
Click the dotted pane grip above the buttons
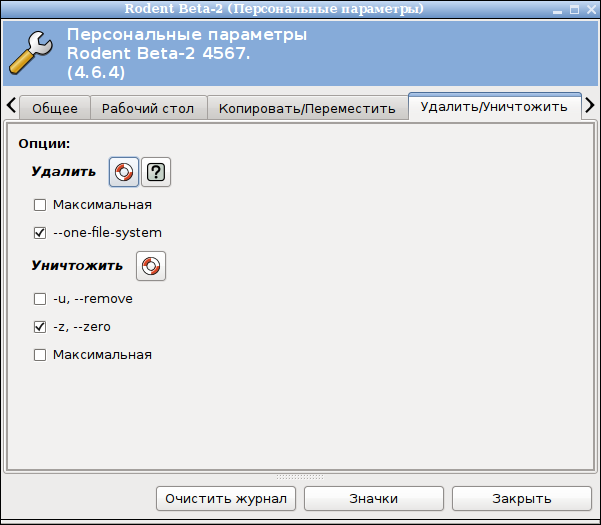[300, 477]
